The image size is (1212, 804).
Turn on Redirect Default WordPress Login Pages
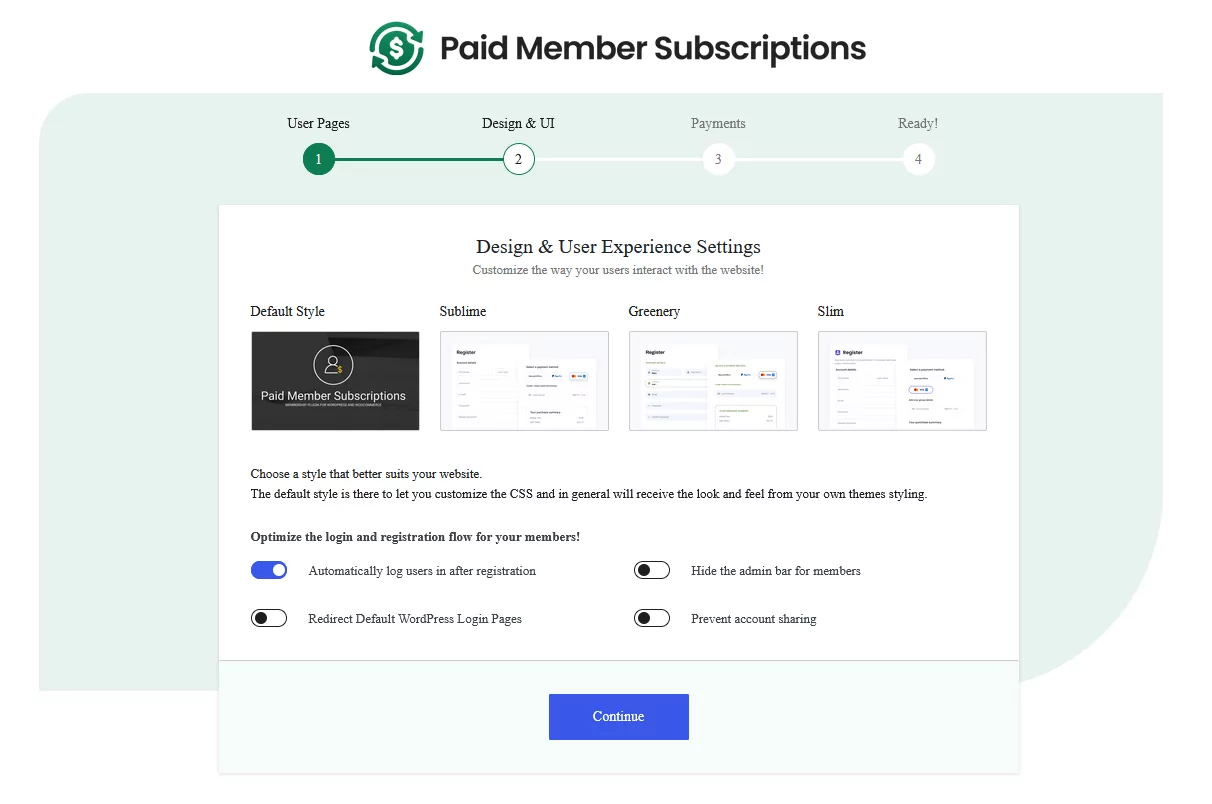tap(269, 618)
